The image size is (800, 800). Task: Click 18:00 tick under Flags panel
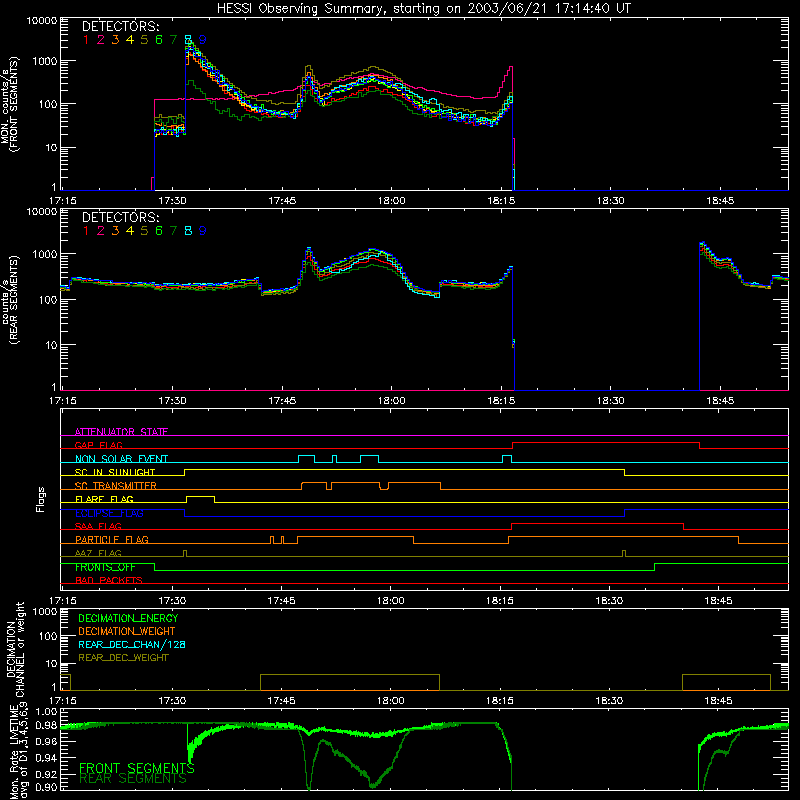(390, 601)
